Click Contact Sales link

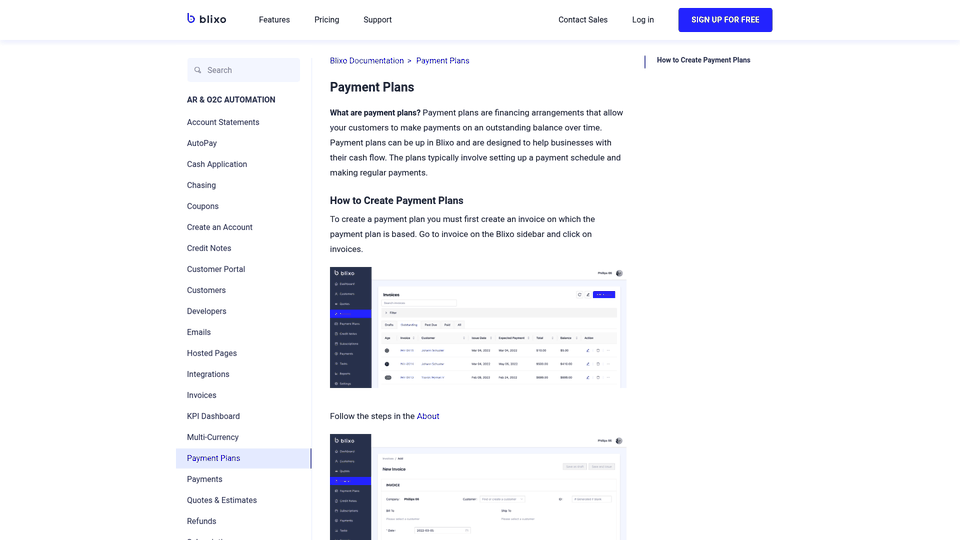click(582, 20)
